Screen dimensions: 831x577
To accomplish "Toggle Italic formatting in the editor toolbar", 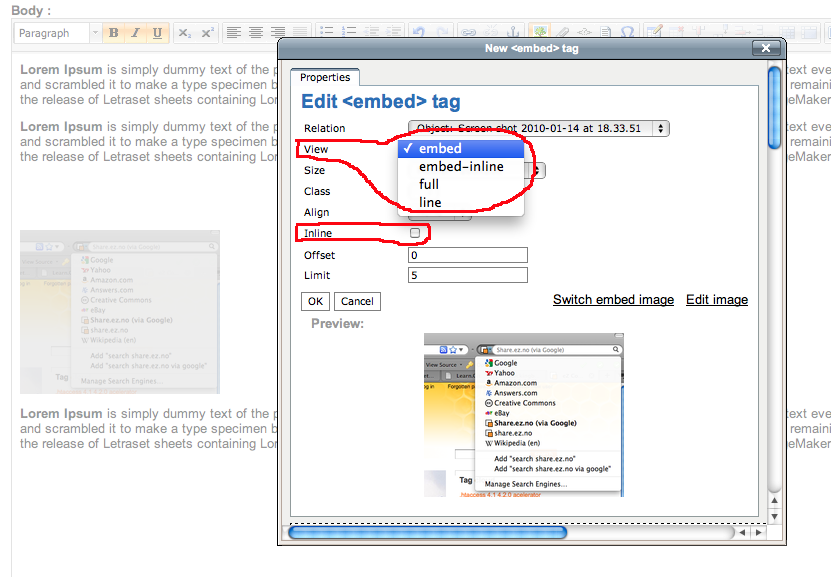I will coord(135,33).
